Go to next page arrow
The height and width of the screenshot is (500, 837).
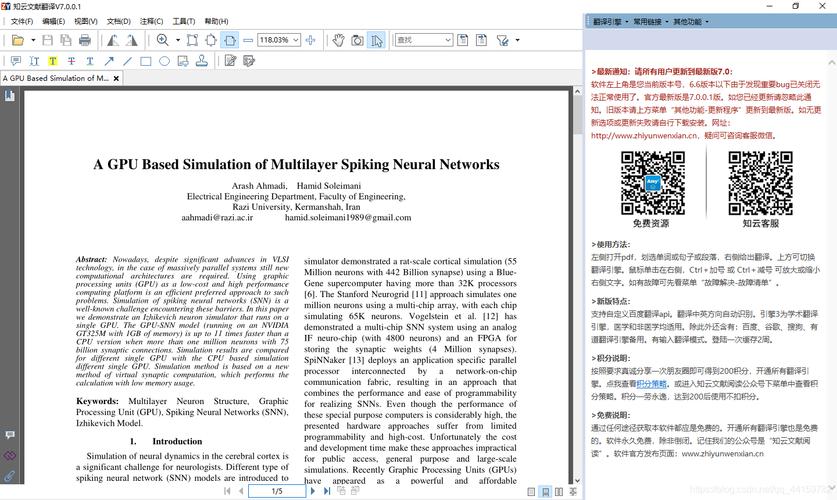click(312, 491)
